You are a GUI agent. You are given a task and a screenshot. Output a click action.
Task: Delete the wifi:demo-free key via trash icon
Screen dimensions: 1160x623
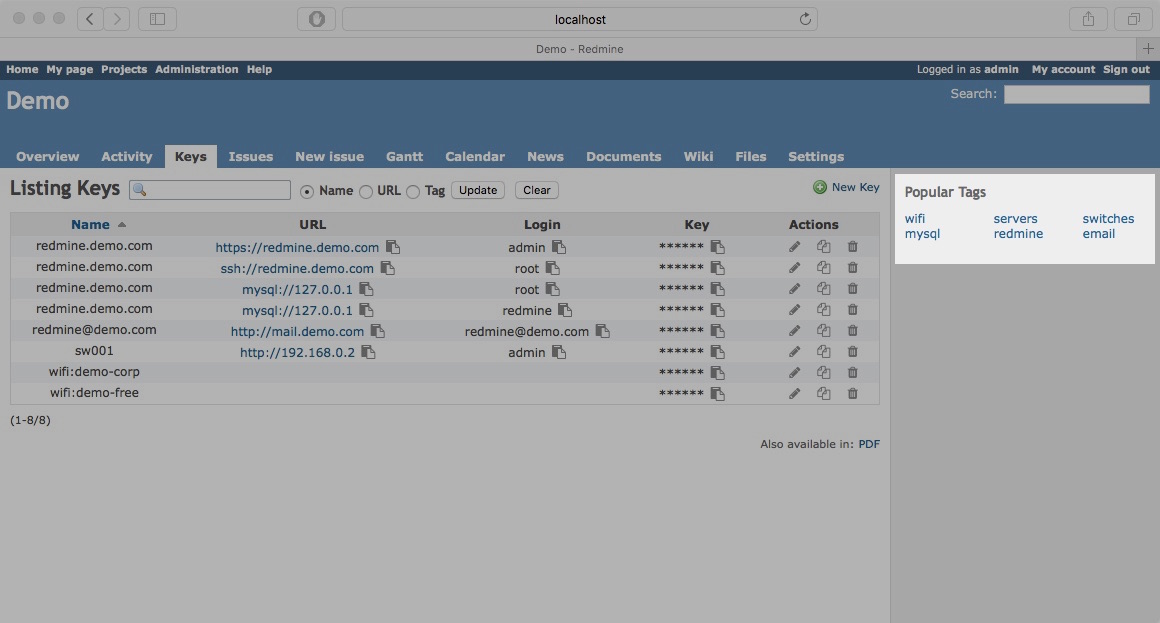(852, 394)
